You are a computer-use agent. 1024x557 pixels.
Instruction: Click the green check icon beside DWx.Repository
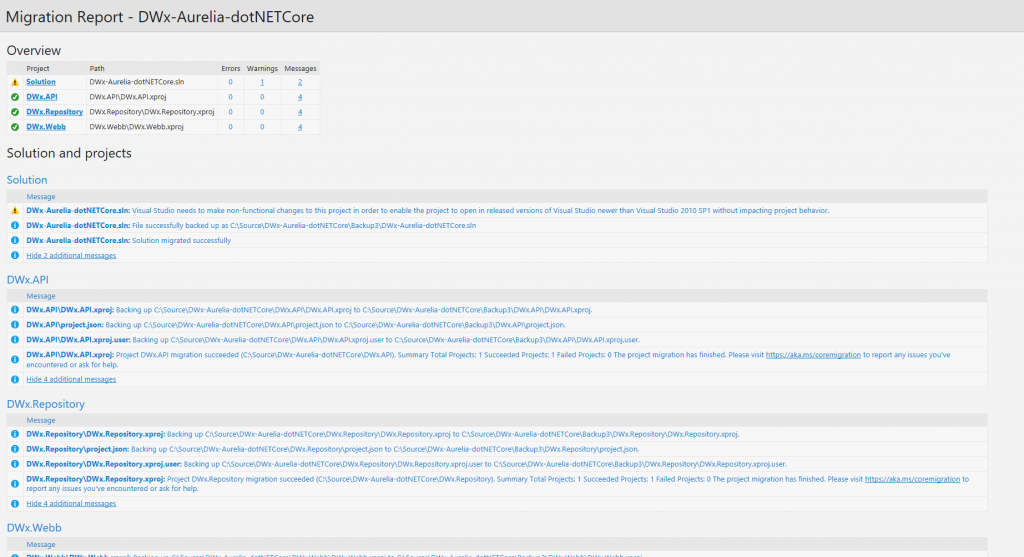tap(15, 112)
